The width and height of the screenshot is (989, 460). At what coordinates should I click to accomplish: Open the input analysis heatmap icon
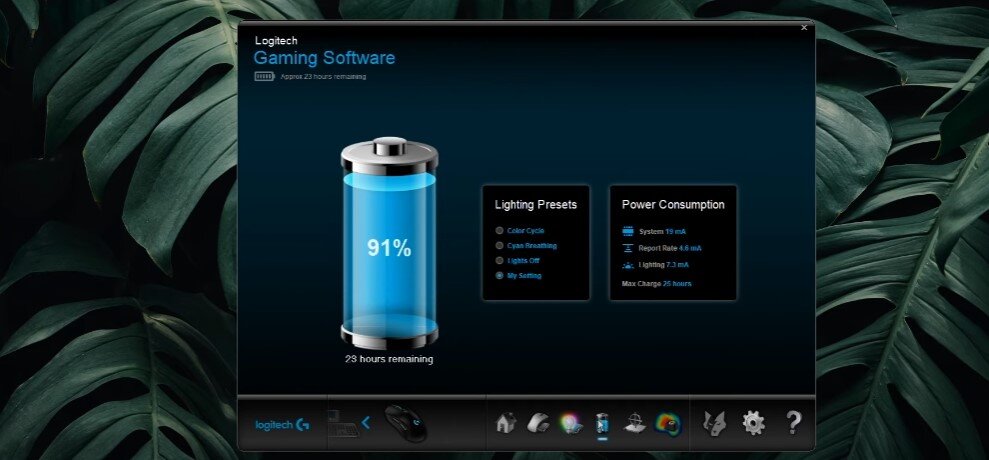point(667,422)
